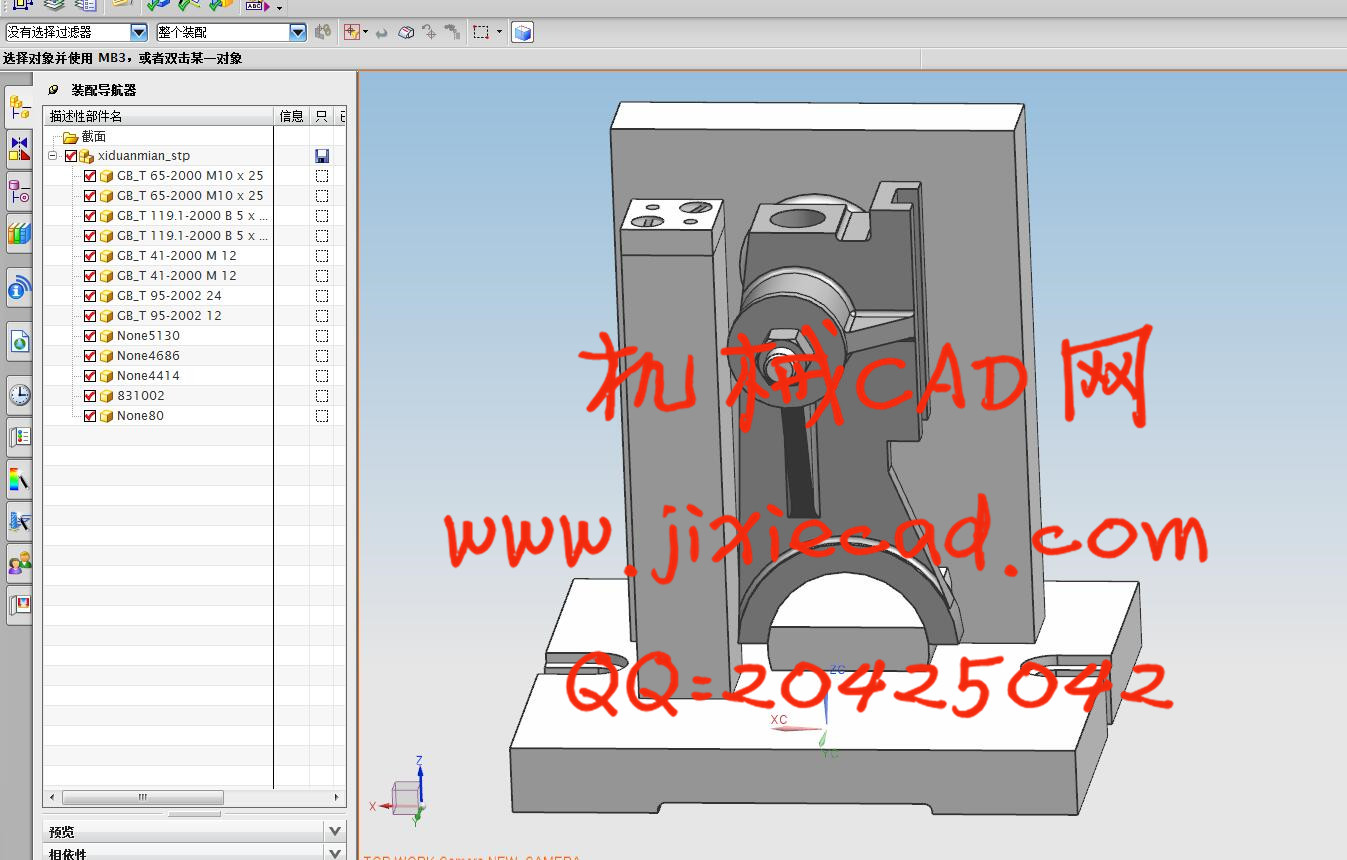Click the 只 read-only column header

(x=321, y=116)
